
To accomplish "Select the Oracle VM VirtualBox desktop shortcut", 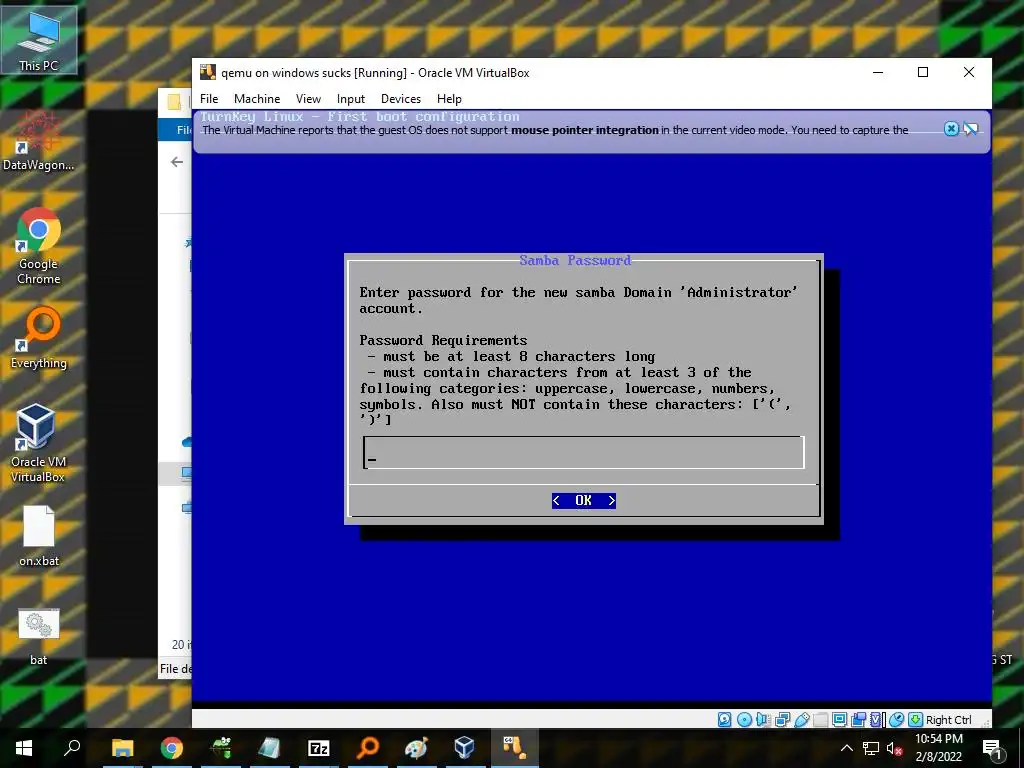I will click(x=37, y=443).
